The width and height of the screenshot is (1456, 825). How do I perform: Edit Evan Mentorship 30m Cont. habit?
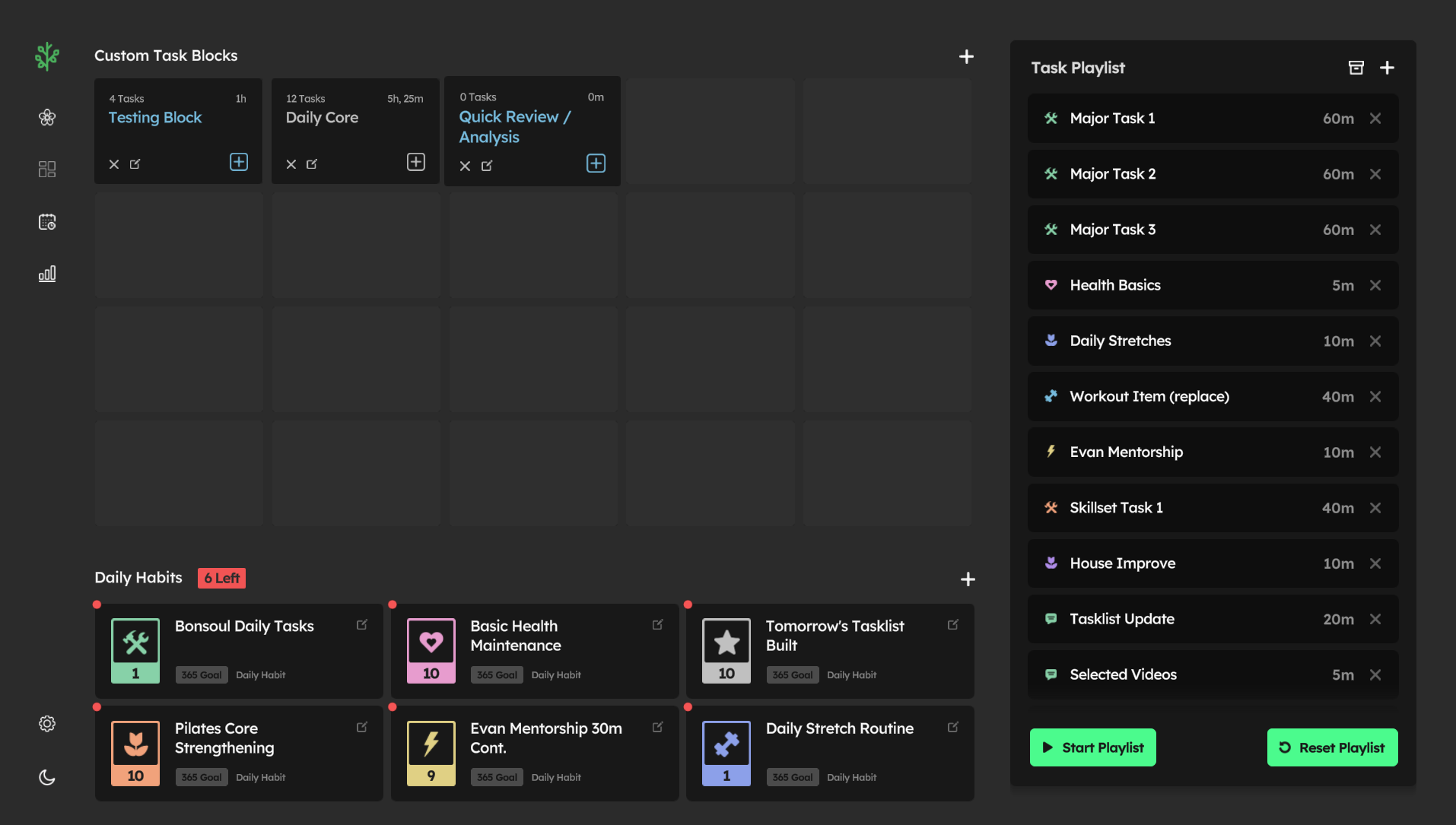pyautogui.click(x=657, y=727)
